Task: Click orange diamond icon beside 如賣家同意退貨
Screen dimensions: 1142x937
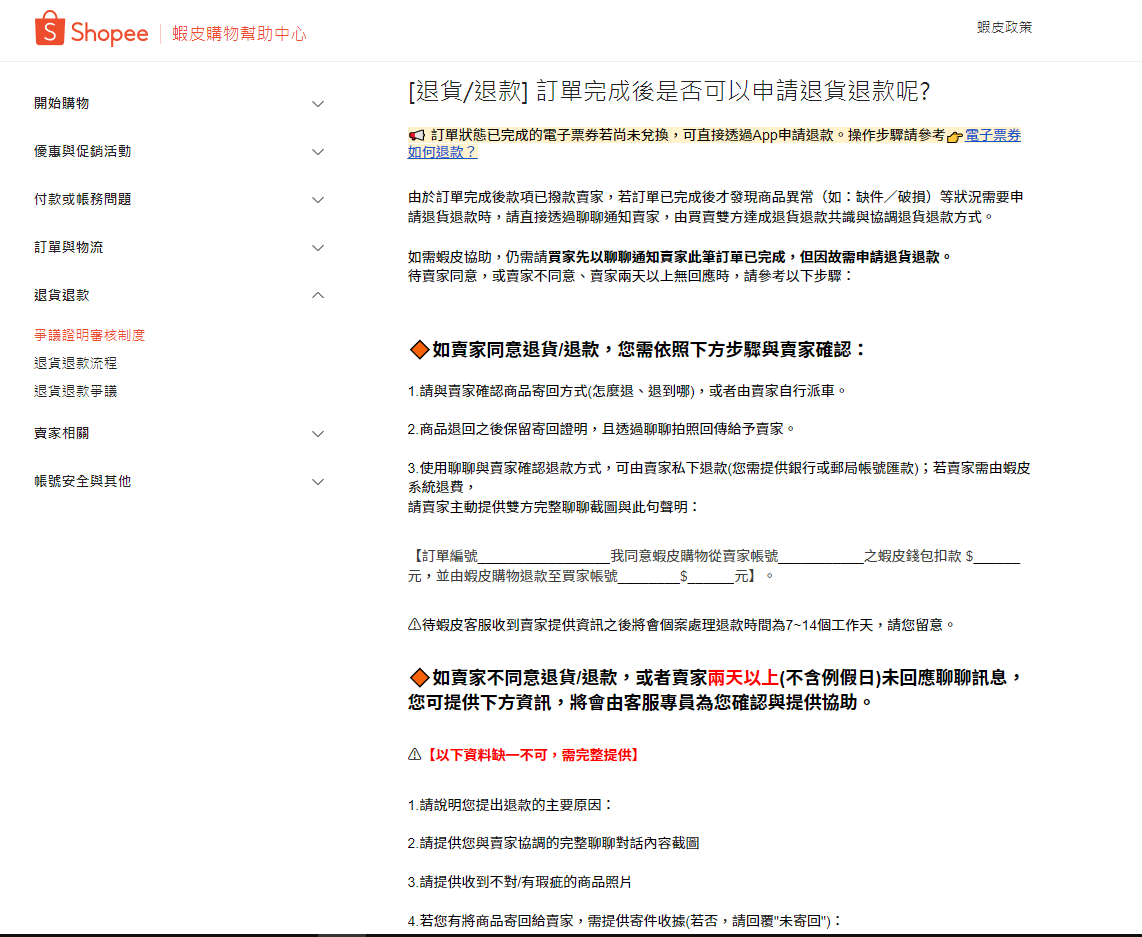Action: [419, 349]
